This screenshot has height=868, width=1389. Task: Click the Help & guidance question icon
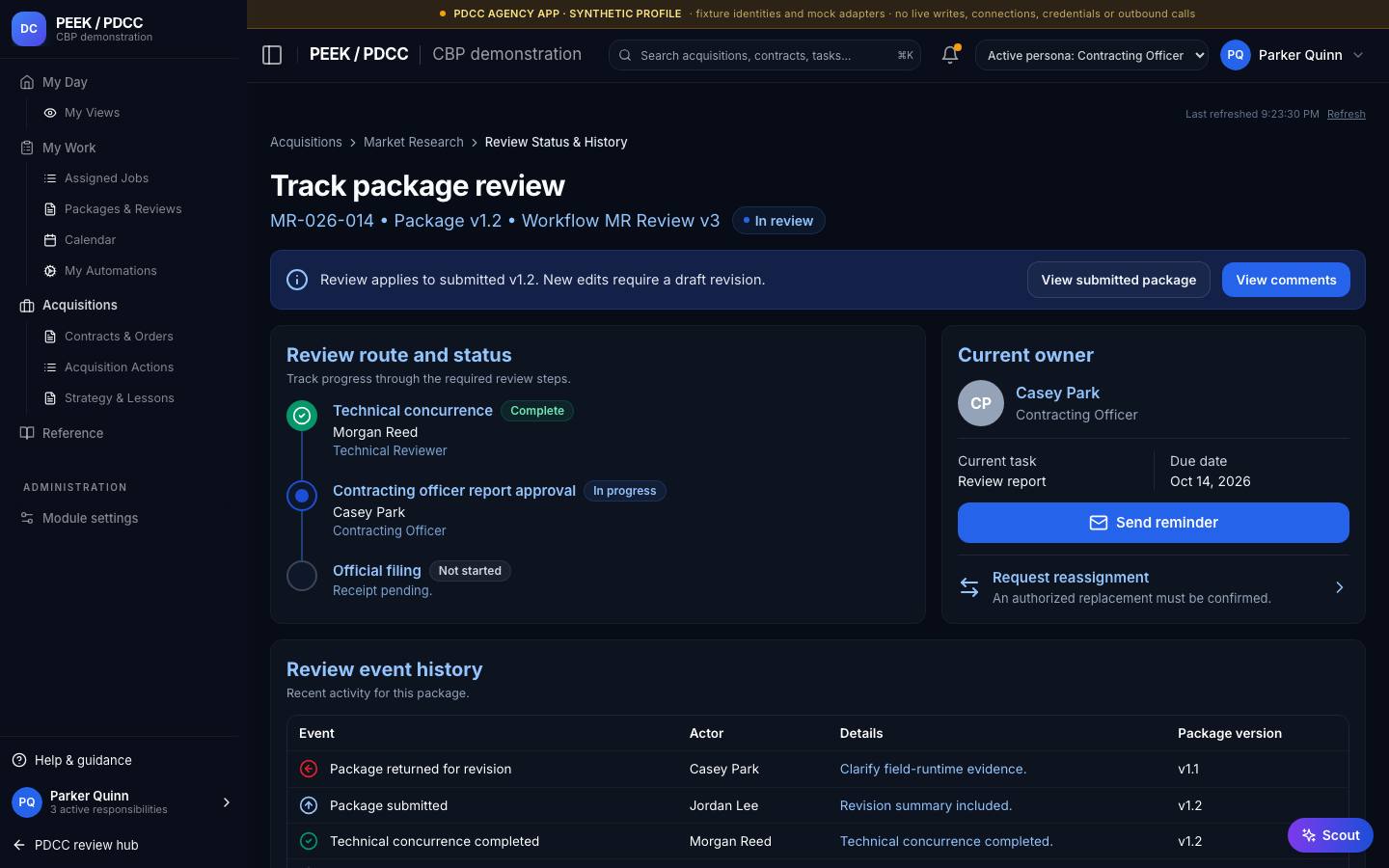tap(19, 760)
